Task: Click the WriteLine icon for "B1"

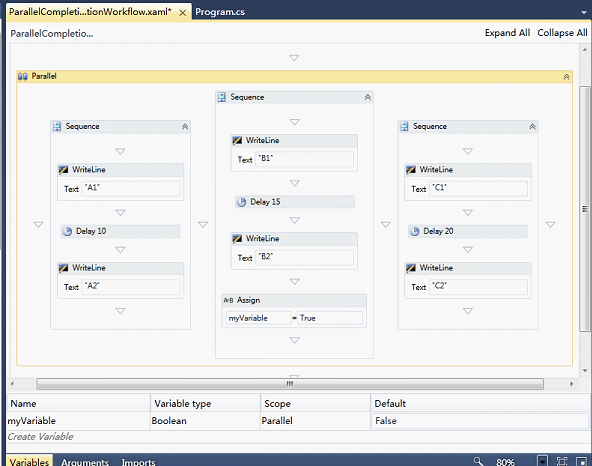Action: 237,140
